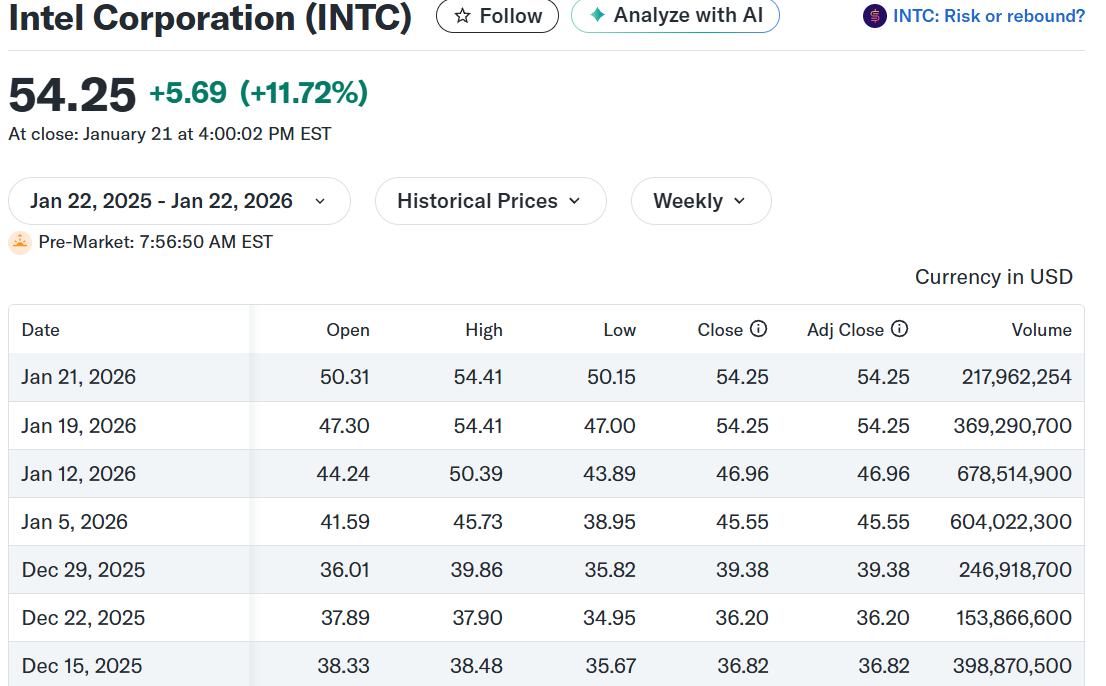Screen dimensions: 1106x686
Task: Click the 217,962,254 volume value
Action: point(1016,377)
